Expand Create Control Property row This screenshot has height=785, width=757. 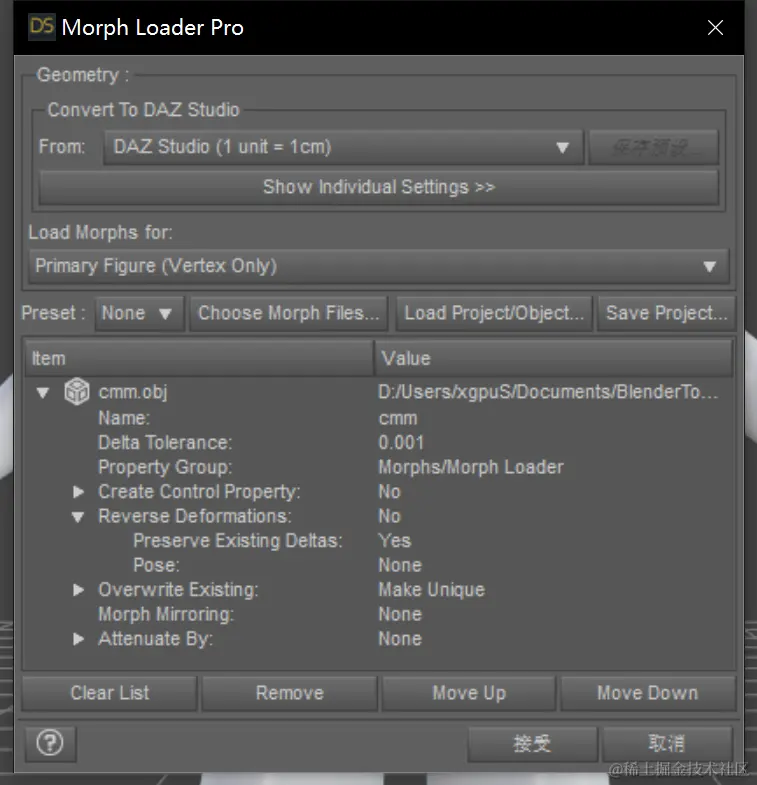[78, 492]
